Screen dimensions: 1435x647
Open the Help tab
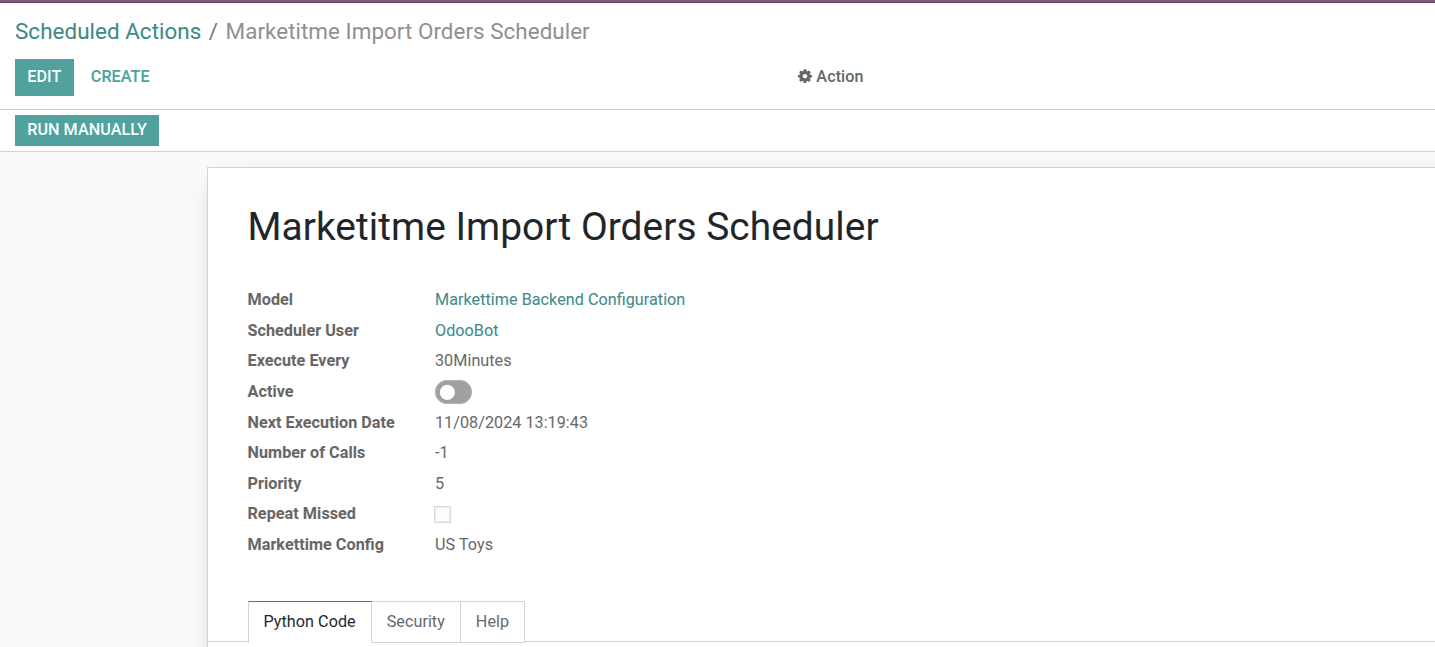(x=492, y=621)
